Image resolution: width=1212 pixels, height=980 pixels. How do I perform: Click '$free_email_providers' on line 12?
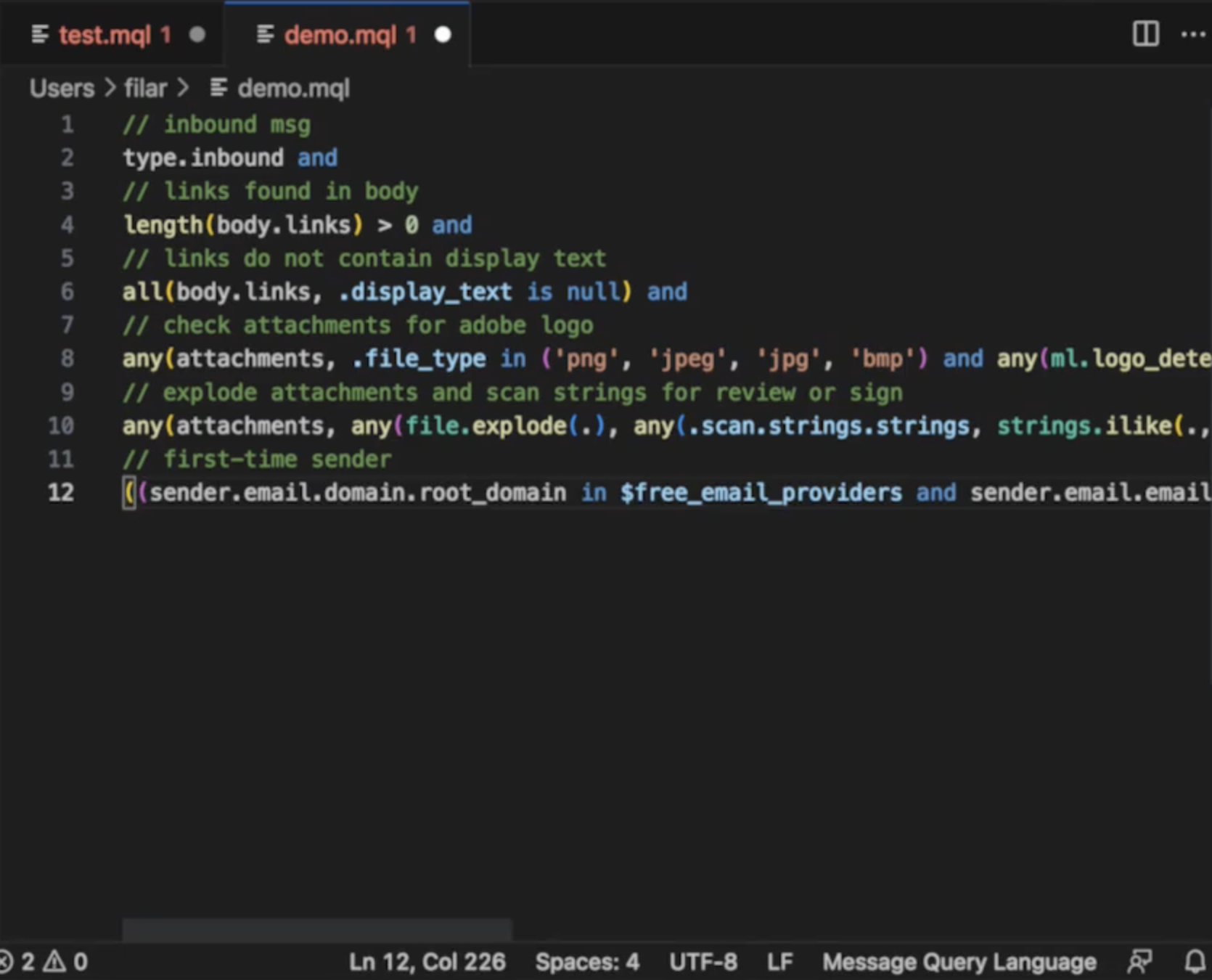click(x=761, y=493)
